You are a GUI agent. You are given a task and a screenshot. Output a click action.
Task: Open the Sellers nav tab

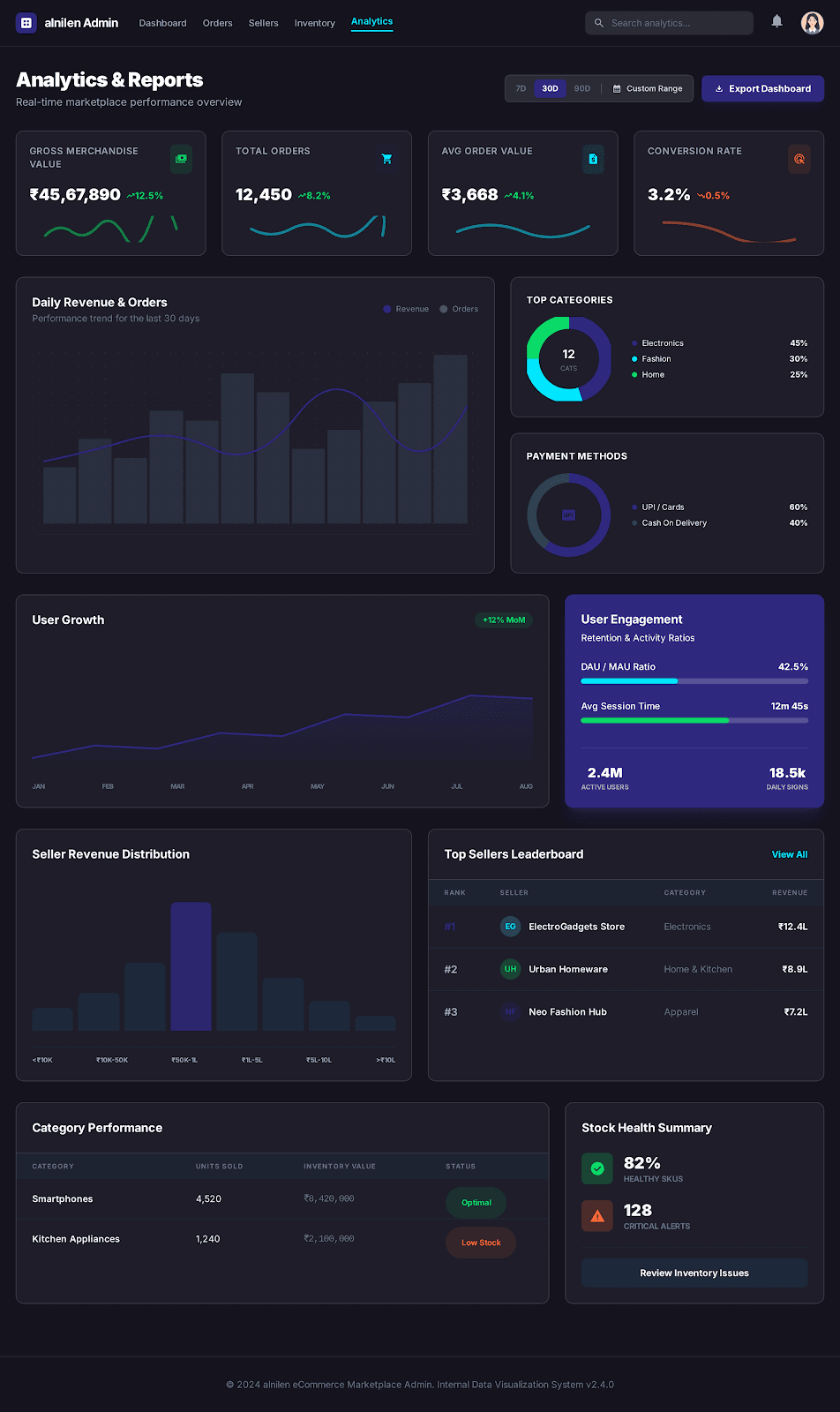263,23
